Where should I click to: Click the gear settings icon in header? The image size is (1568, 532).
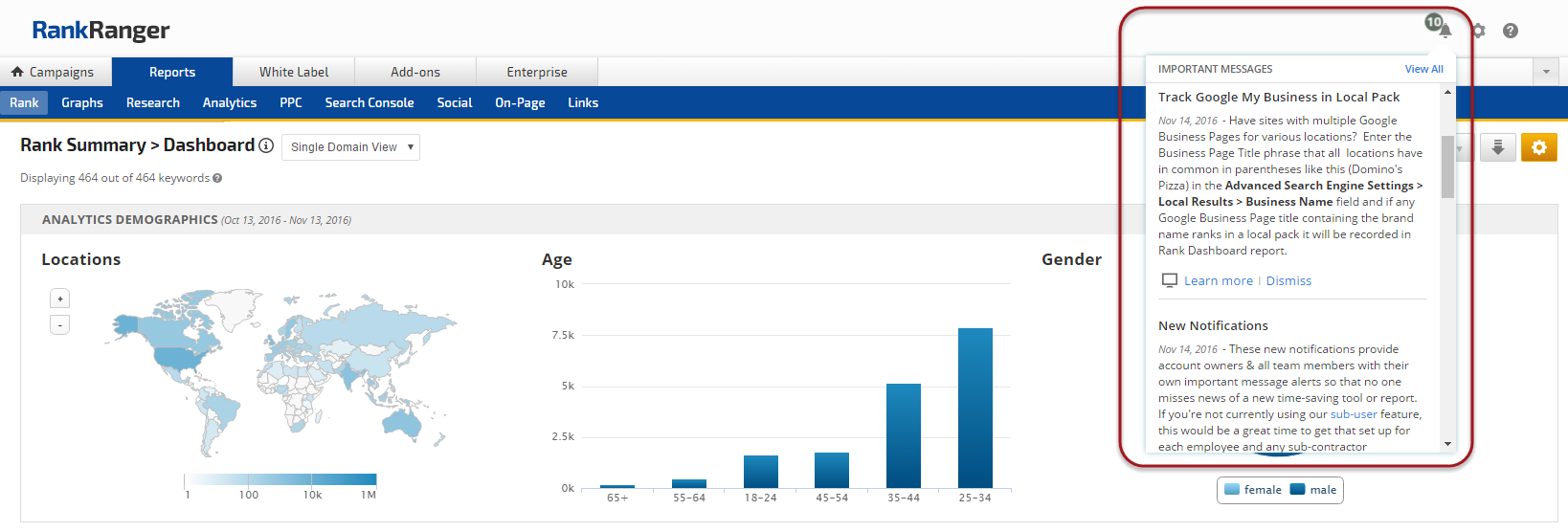1479,31
